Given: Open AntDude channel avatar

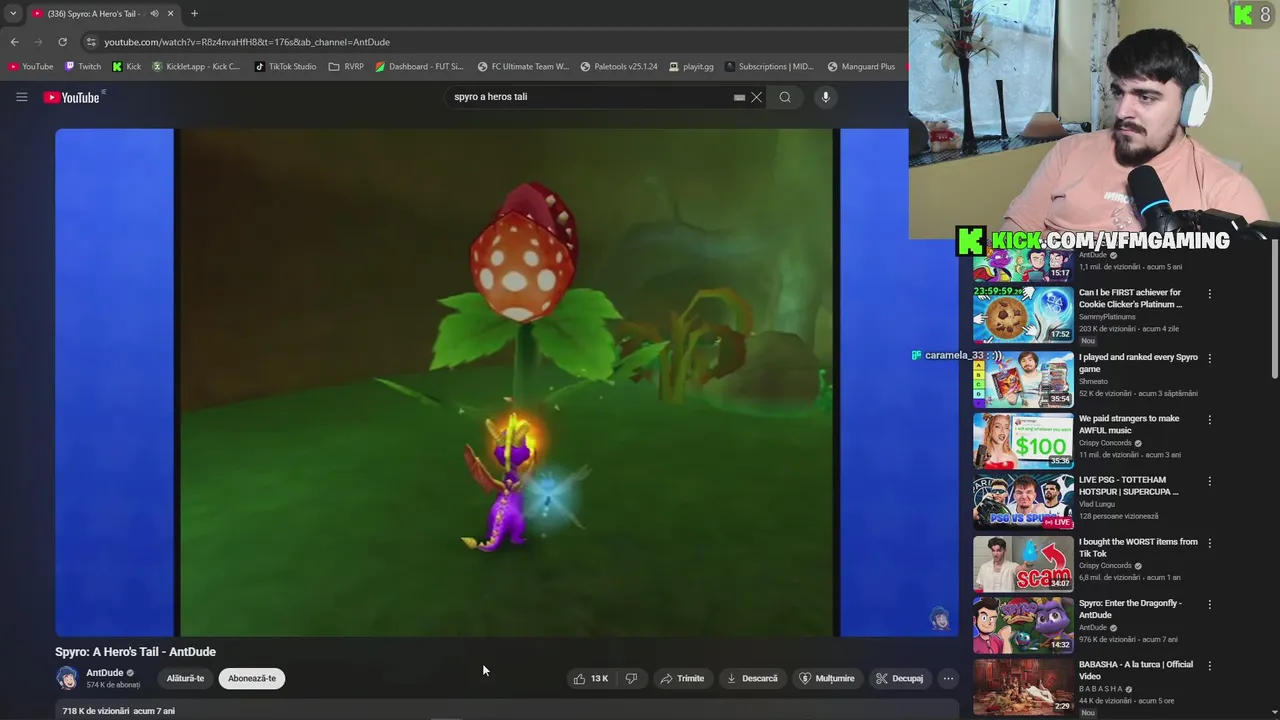Looking at the screenshot, I should pos(68,678).
